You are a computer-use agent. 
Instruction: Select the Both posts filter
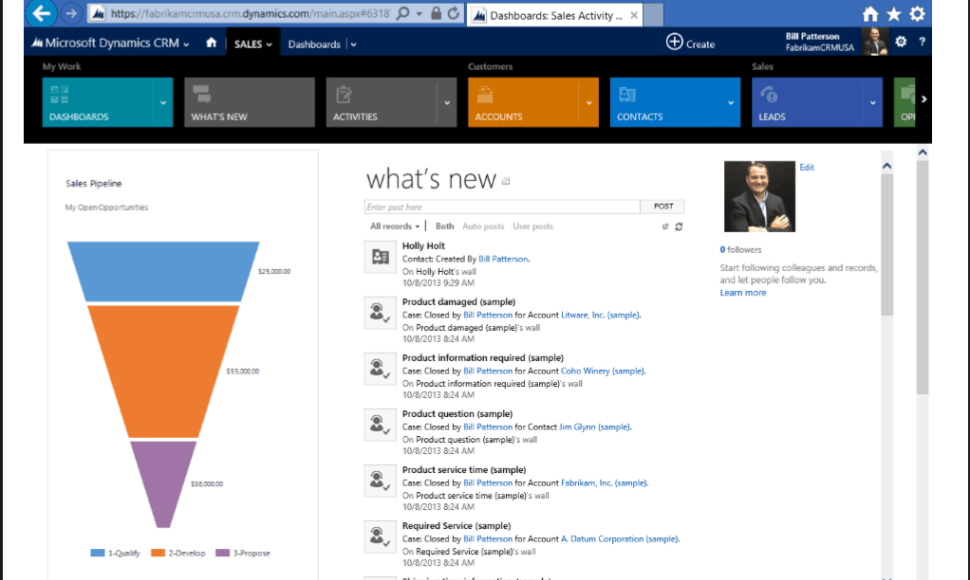coord(445,226)
